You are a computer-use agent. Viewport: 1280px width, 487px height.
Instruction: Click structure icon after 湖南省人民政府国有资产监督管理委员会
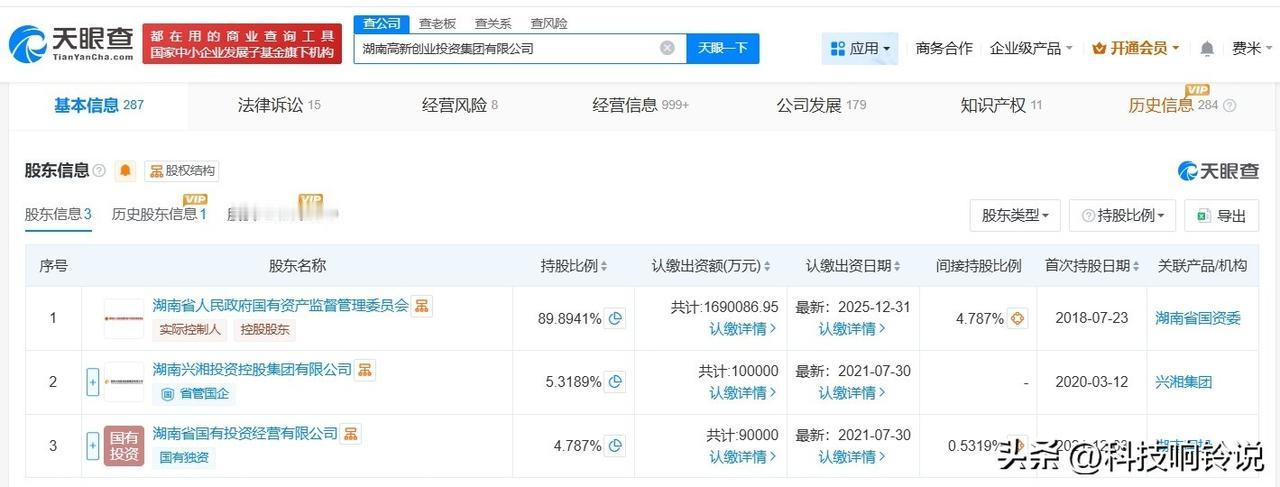tap(422, 306)
